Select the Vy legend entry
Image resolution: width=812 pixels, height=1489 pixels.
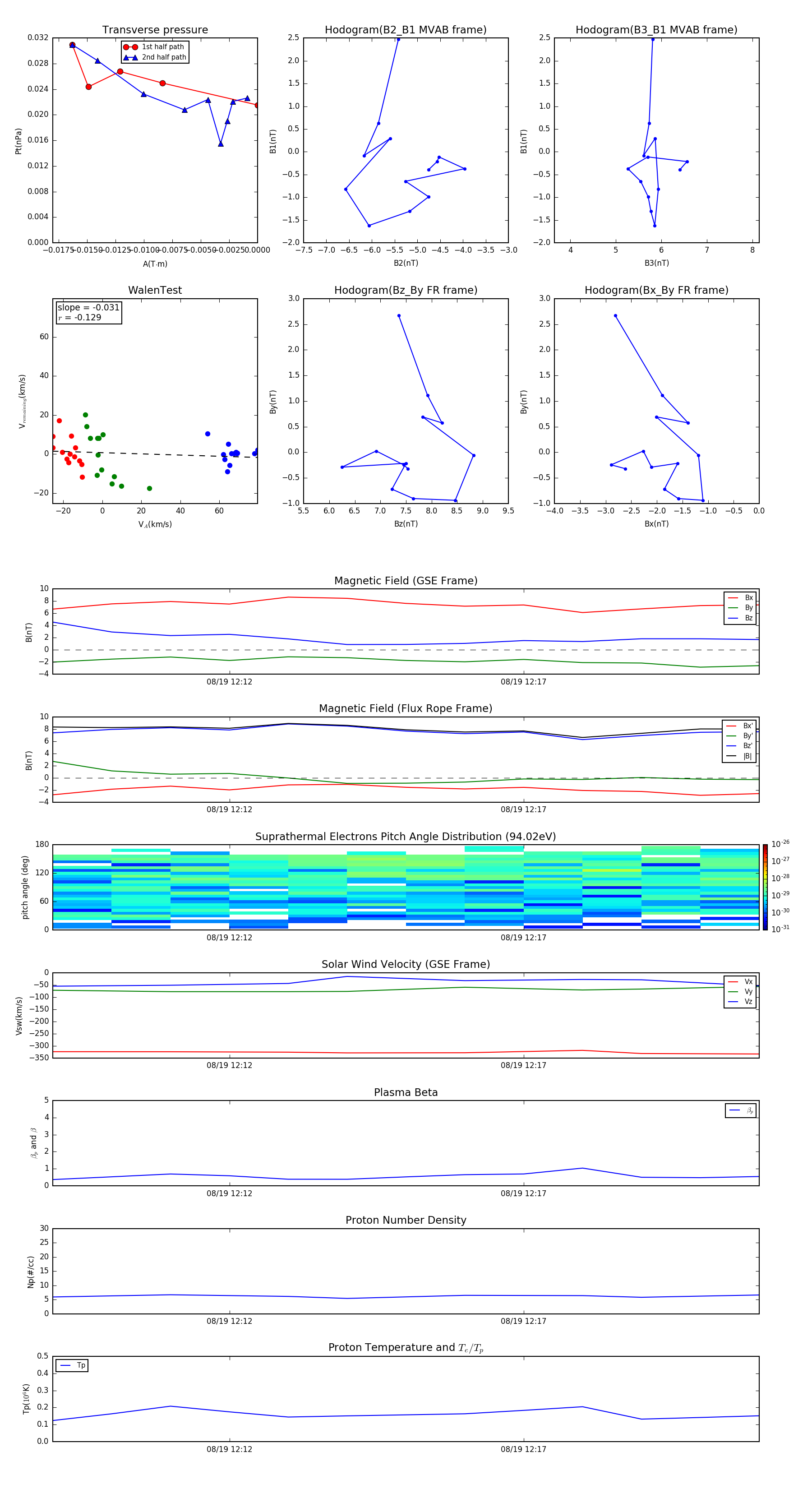(x=740, y=991)
